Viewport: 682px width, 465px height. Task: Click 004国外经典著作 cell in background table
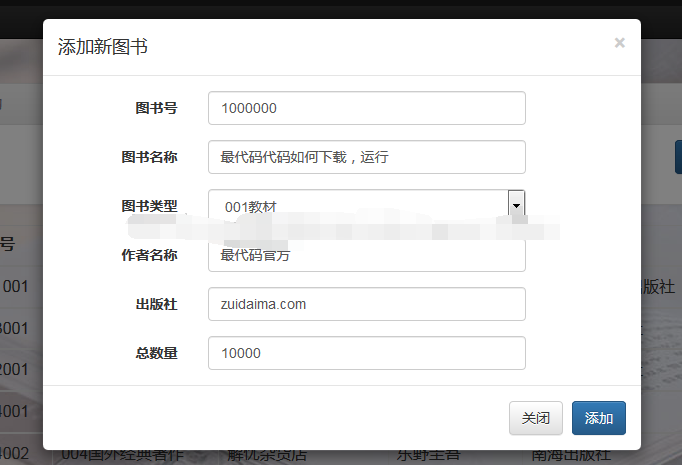(x=123, y=455)
